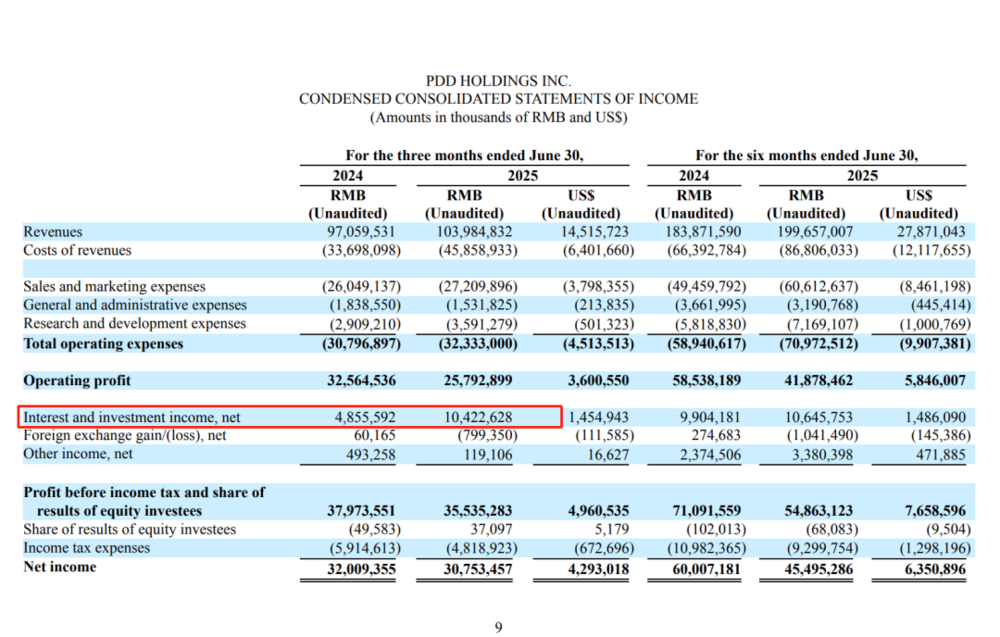Click the highlighted Interest and investment income label
Screen dimensions: 1000x637
click(131, 417)
